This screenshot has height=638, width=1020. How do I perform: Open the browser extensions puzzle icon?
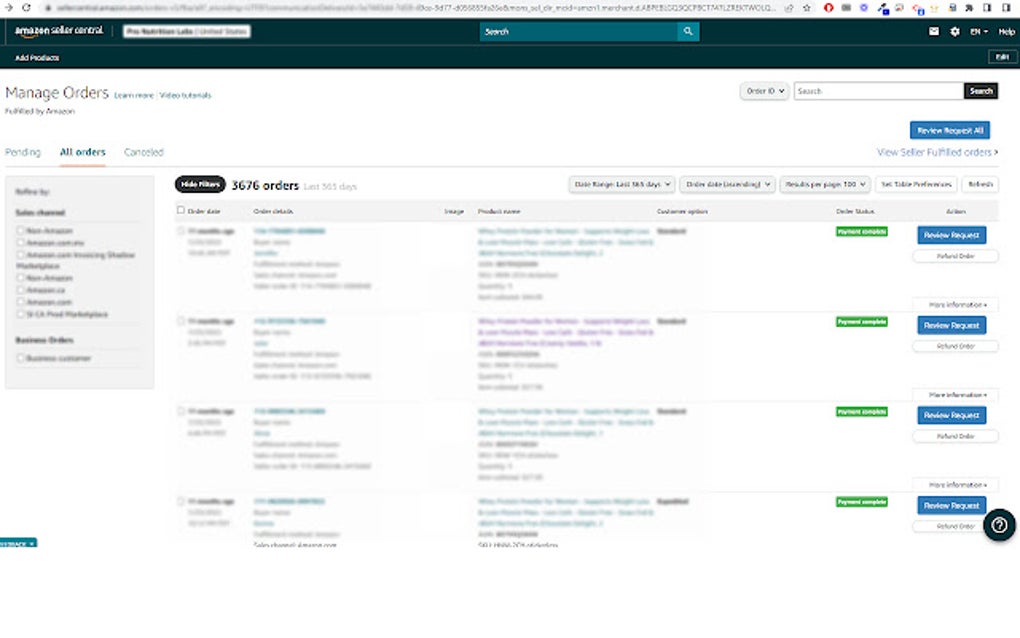tap(969, 8)
